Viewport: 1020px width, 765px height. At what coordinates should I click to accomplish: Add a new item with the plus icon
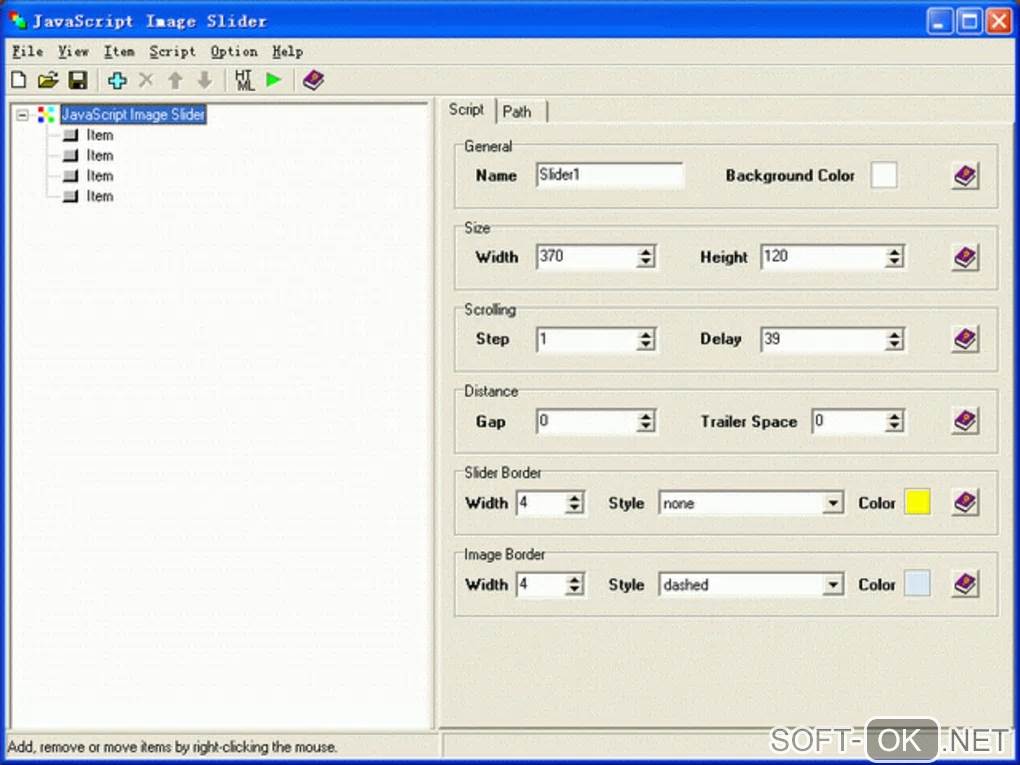[x=117, y=80]
